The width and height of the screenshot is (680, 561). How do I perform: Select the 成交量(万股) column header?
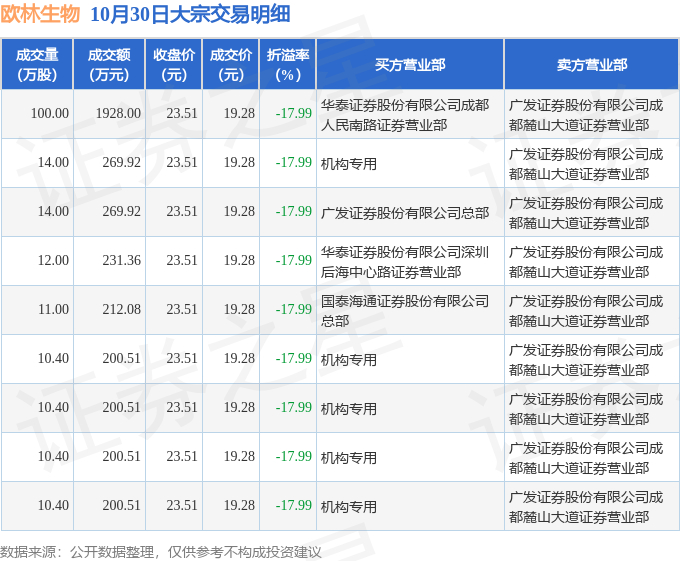37,65
